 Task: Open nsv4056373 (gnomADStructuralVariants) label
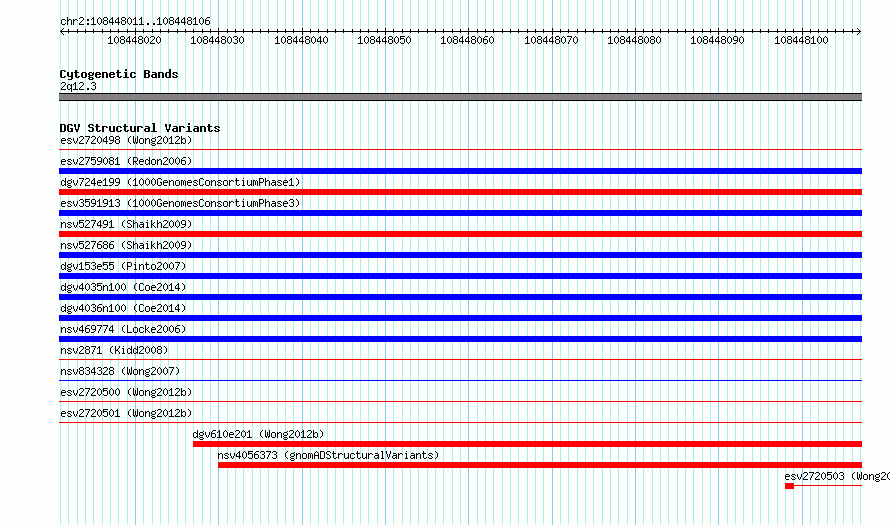328,455
